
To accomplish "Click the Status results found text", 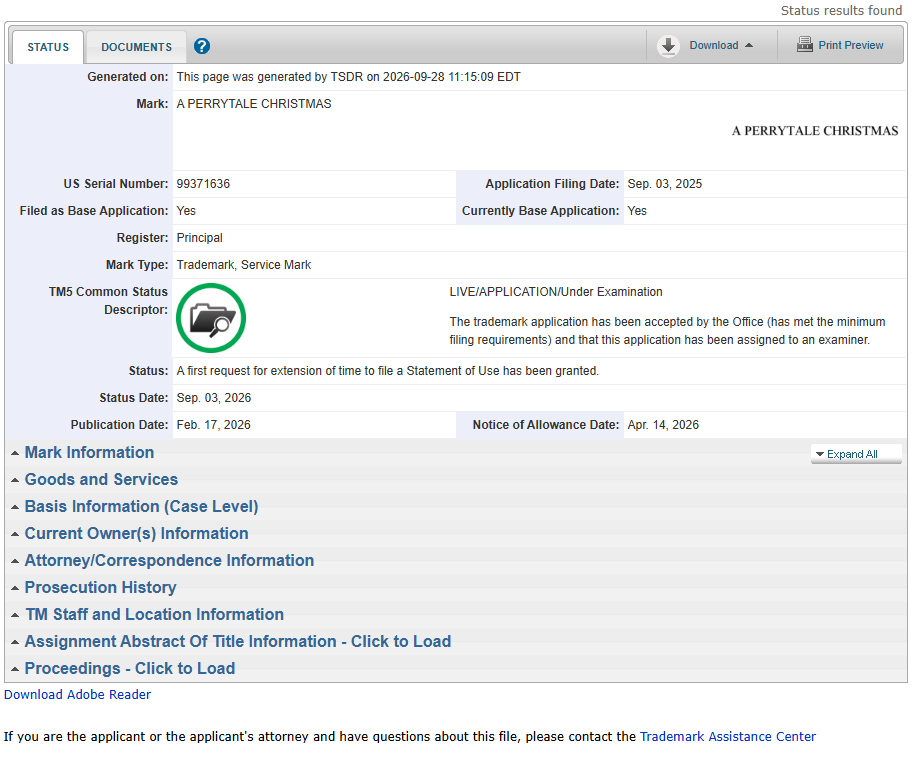I will (x=841, y=10).
